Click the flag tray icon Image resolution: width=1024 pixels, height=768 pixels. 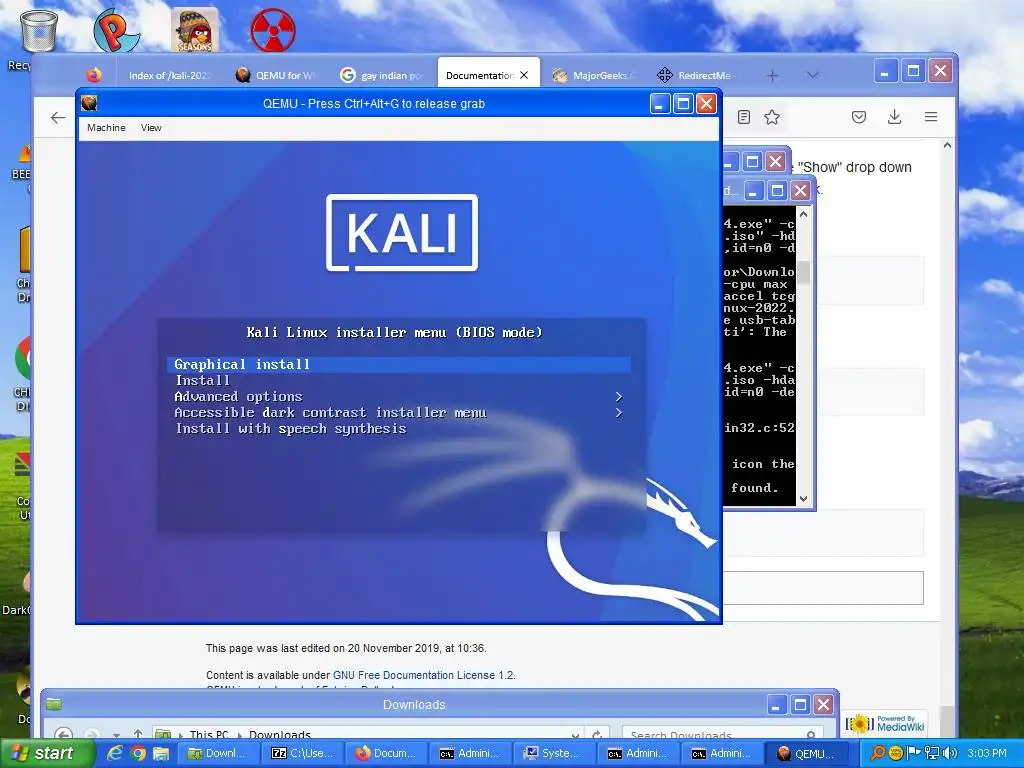coord(914,753)
